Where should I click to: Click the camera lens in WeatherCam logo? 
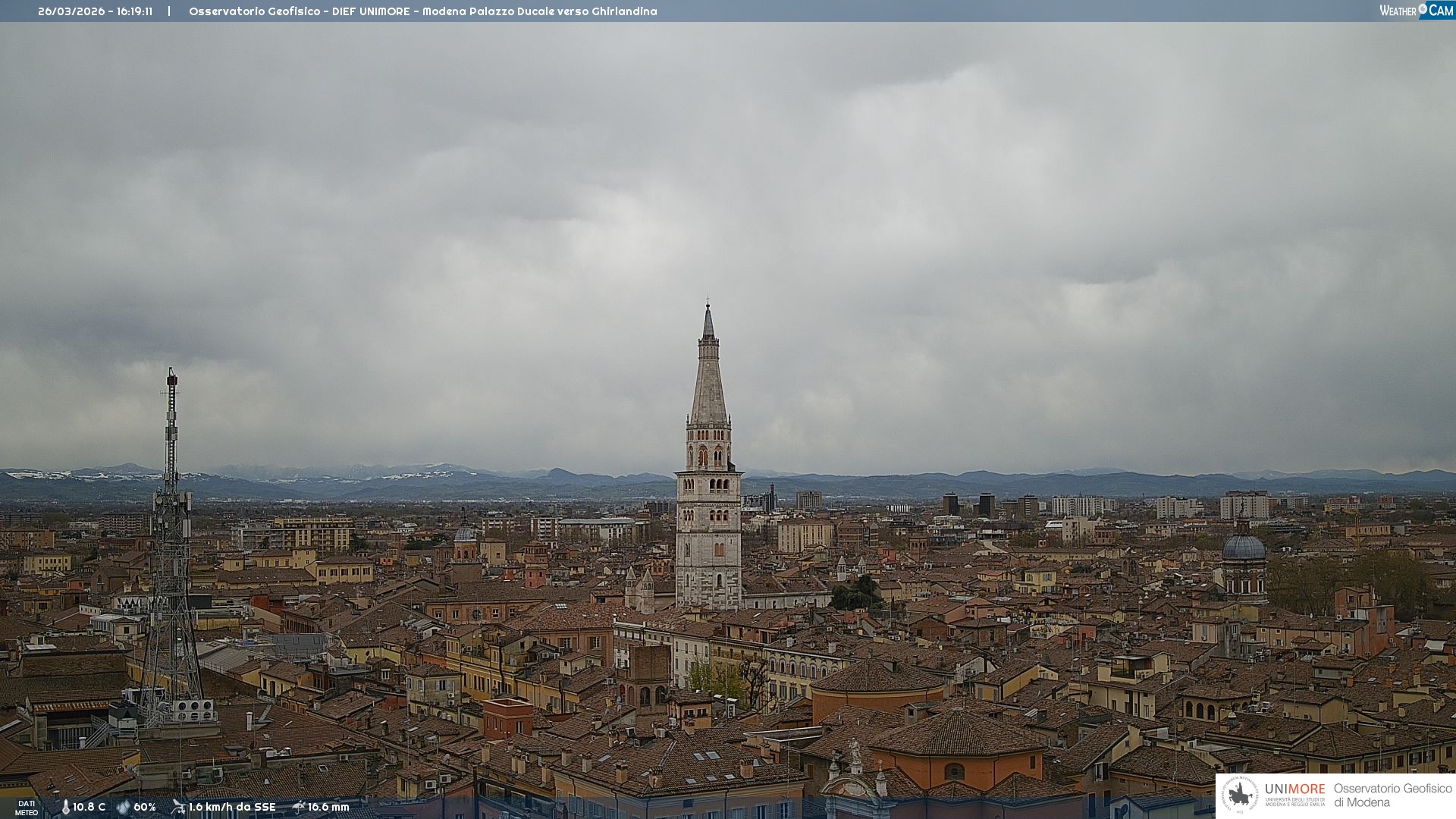(1423, 9)
